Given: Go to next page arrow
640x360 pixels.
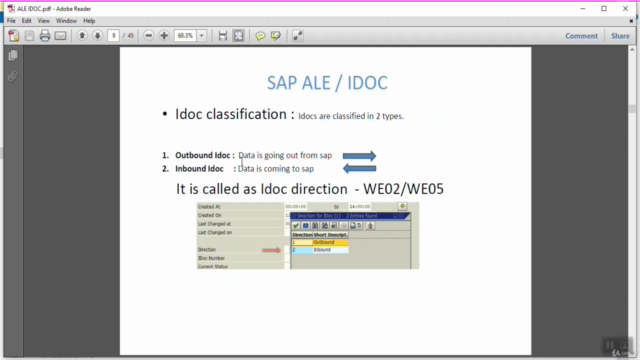Looking at the screenshot, I should click(98, 36).
